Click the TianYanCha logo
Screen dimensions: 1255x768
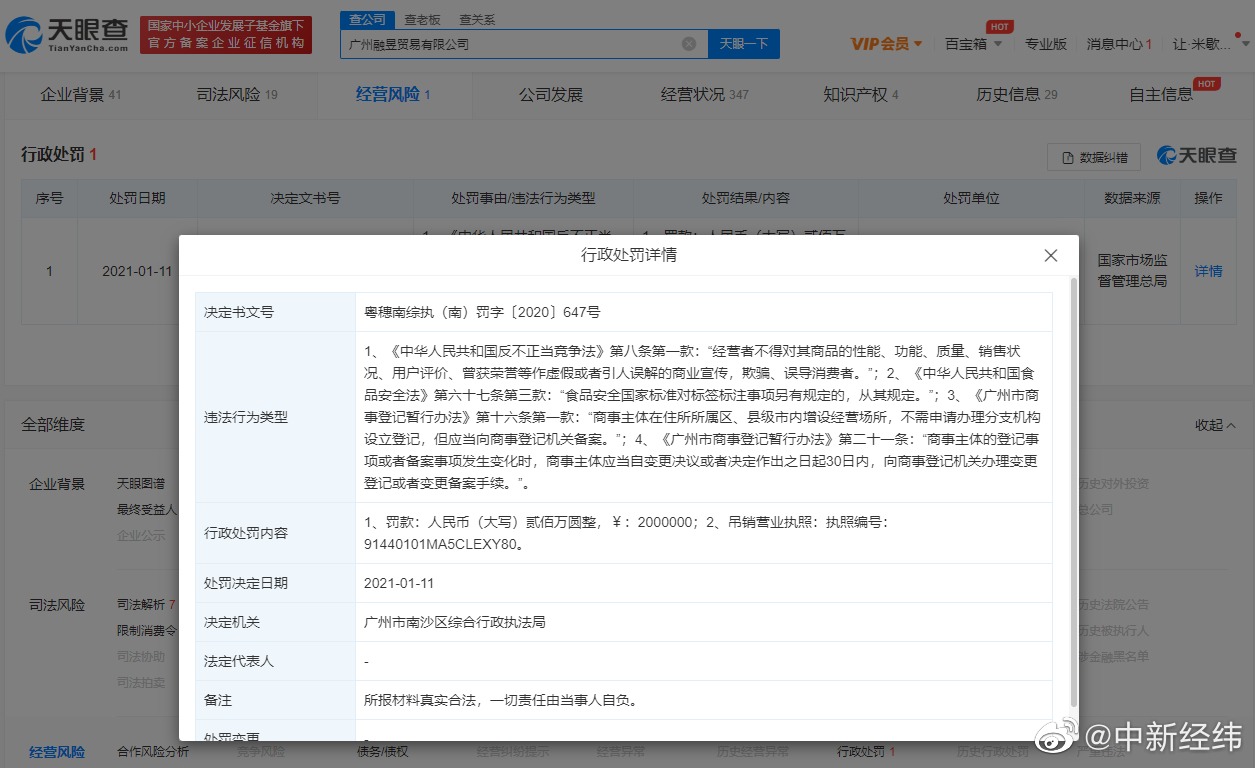tap(68, 35)
